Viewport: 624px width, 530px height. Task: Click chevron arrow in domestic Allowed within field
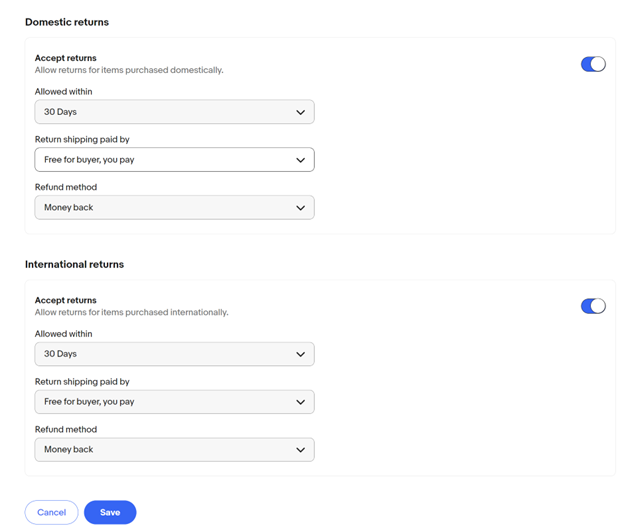[x=300, y=112]
